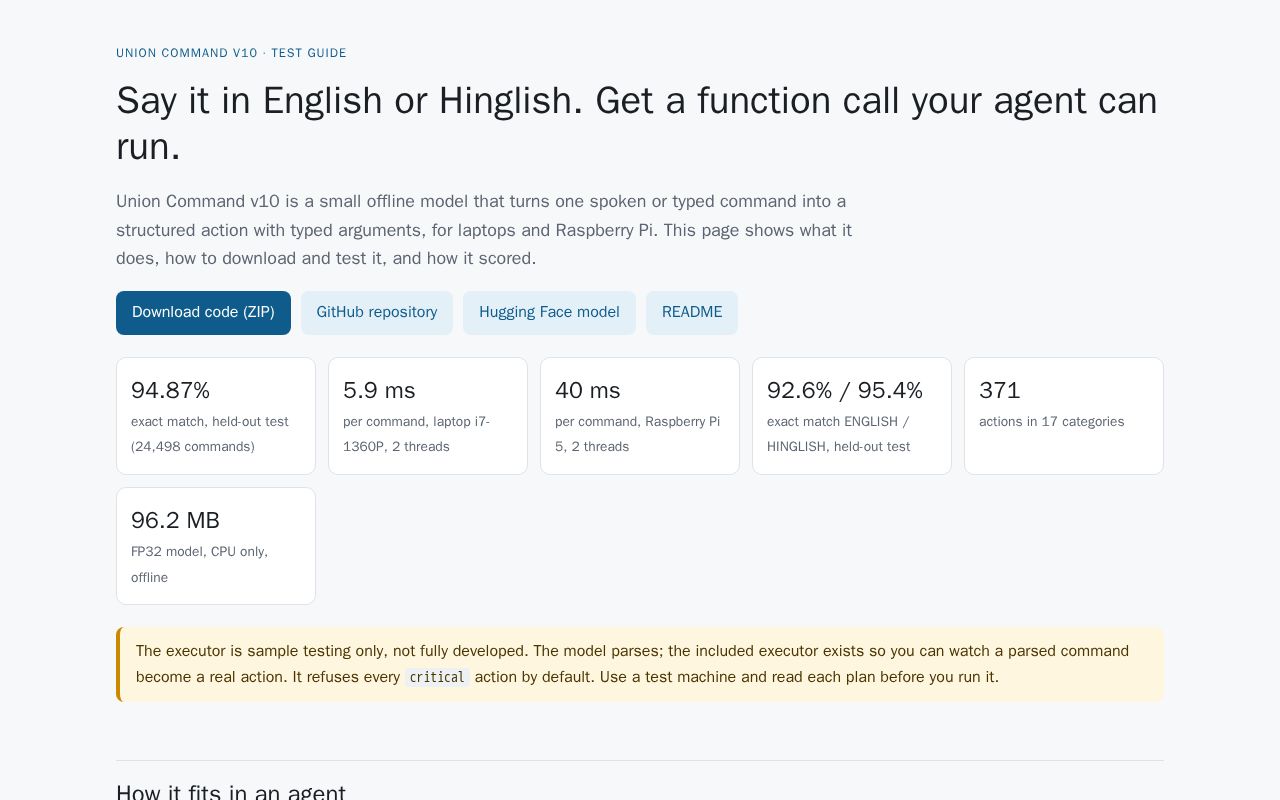Click the 92.6% / 95.4% stat value
This screenshot has height=800, width=1280.
click(x=845, y=390)
